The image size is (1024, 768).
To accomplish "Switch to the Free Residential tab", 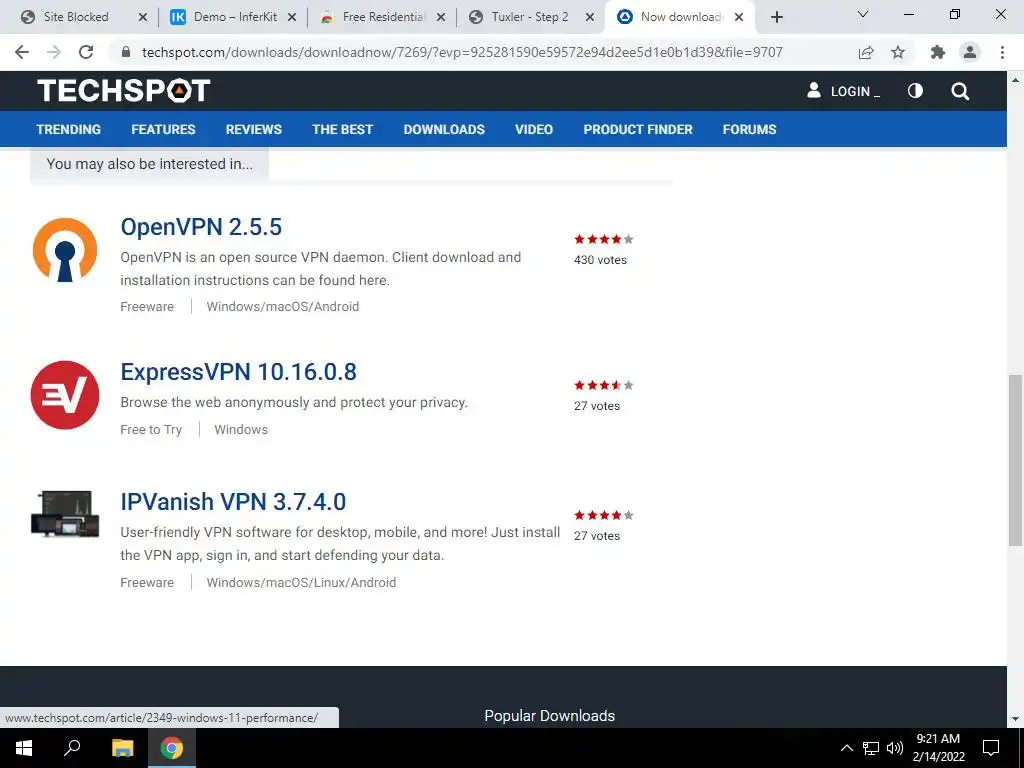I will point(383,17).
